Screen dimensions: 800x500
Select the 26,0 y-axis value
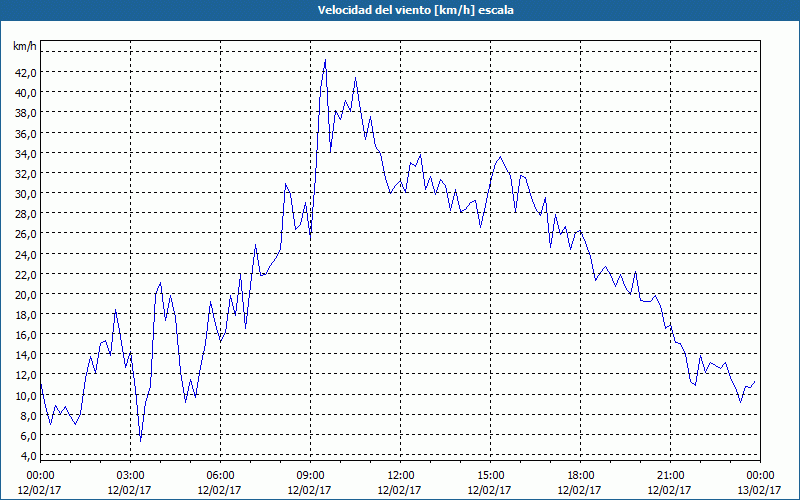pos(26,234)
